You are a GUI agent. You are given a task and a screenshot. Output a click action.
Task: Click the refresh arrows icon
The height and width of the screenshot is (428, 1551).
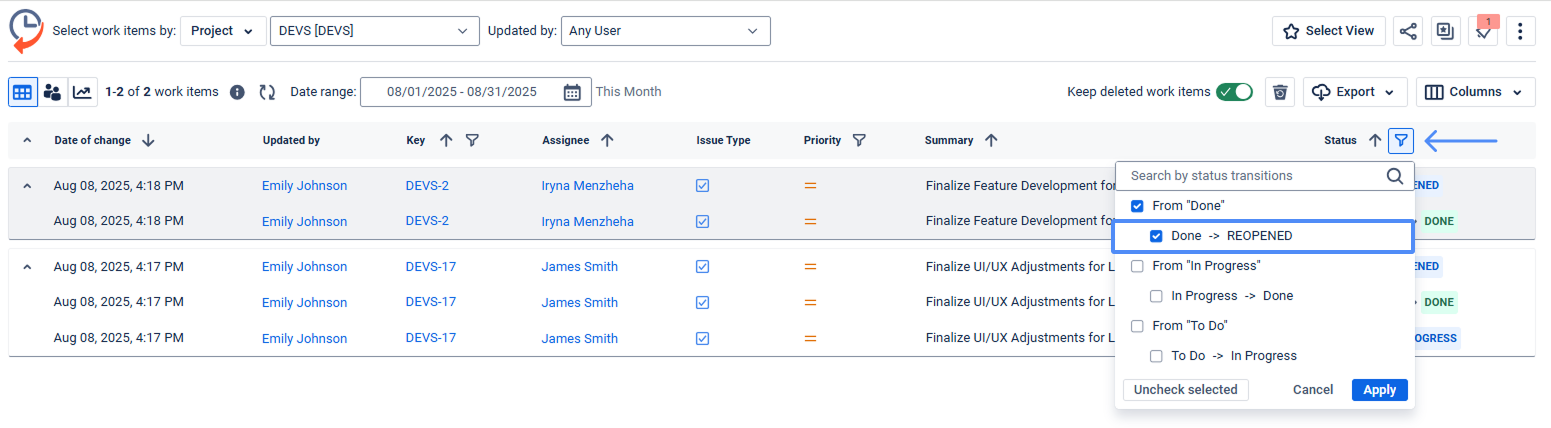click(x=267, y=92)
